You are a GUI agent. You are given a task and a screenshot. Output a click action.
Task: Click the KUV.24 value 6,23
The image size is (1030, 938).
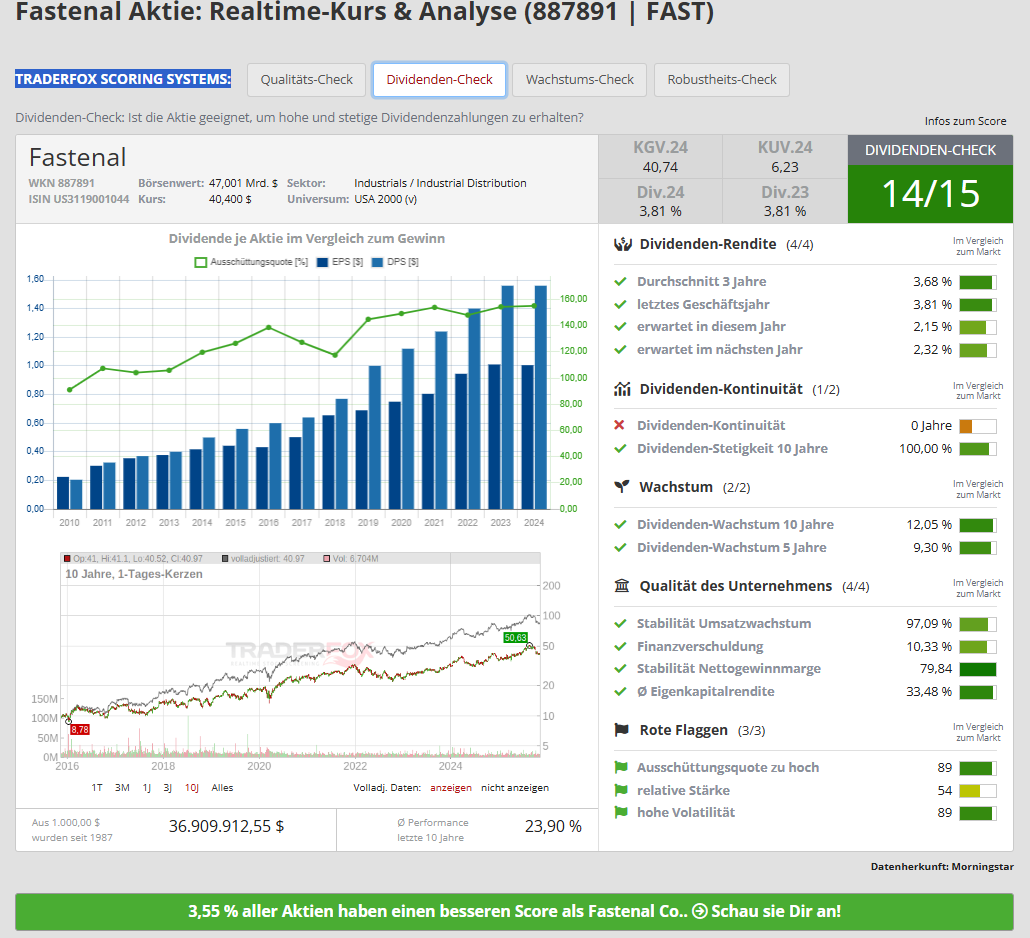point(785,168)
